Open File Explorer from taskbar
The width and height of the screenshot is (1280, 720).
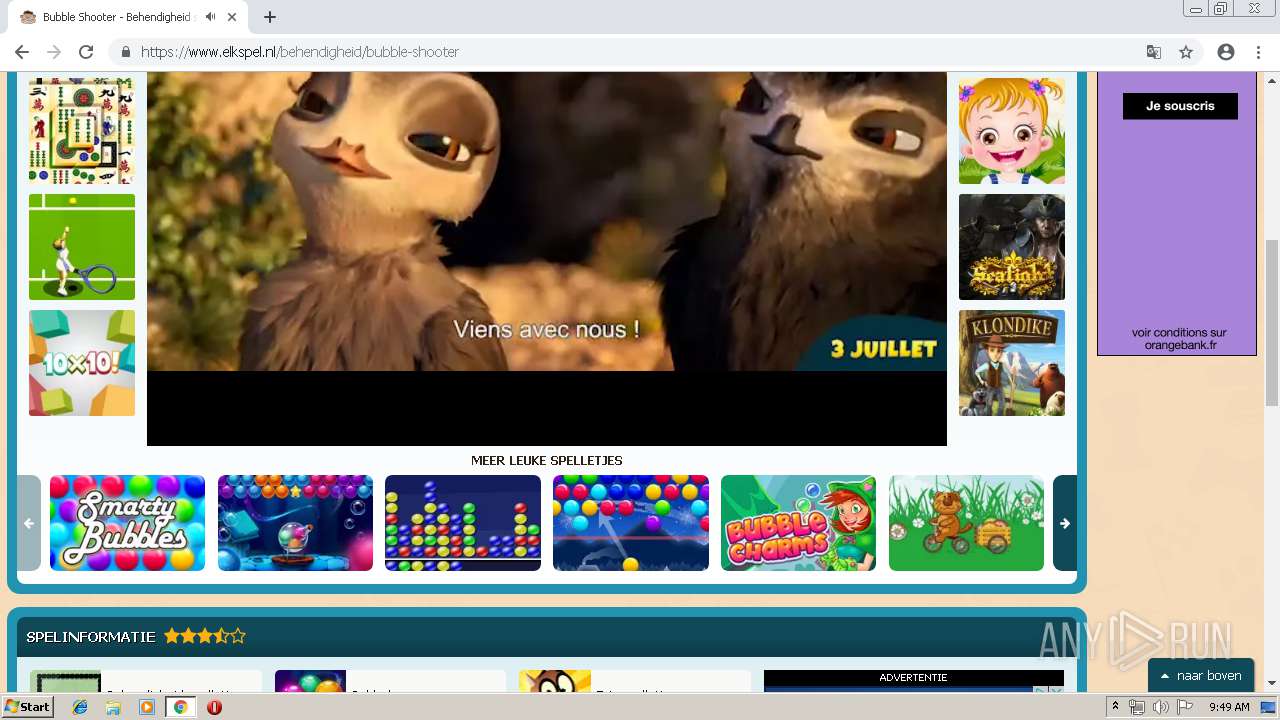point(113,707)
